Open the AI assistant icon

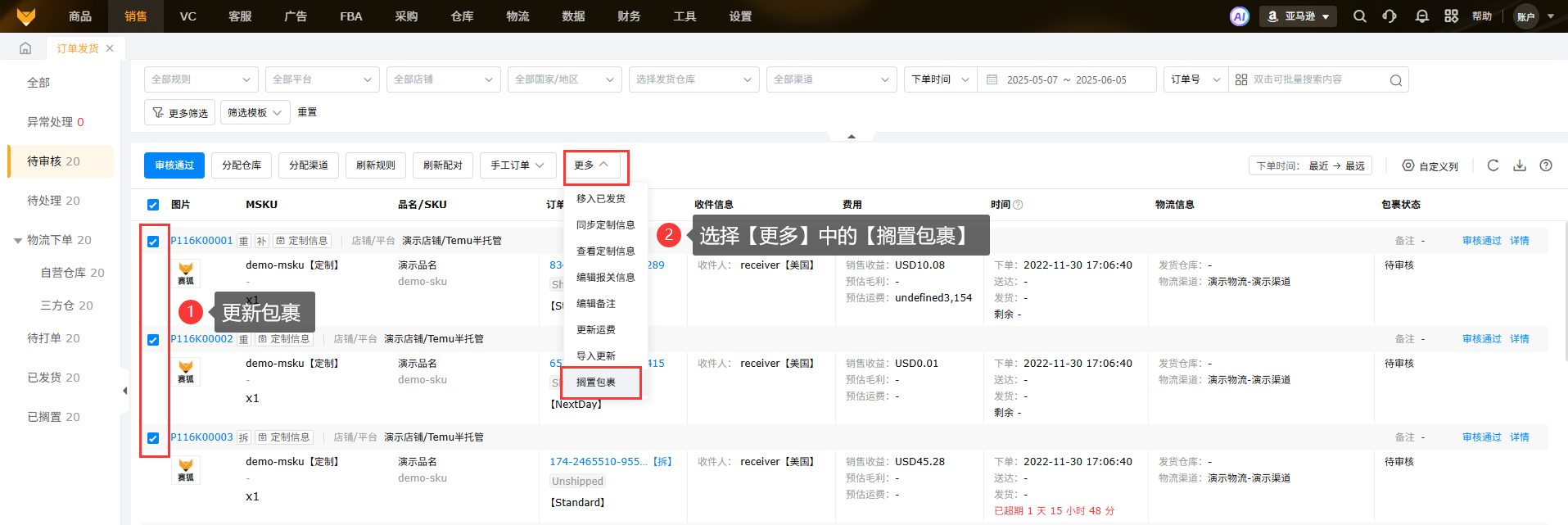pos(1240,16)
